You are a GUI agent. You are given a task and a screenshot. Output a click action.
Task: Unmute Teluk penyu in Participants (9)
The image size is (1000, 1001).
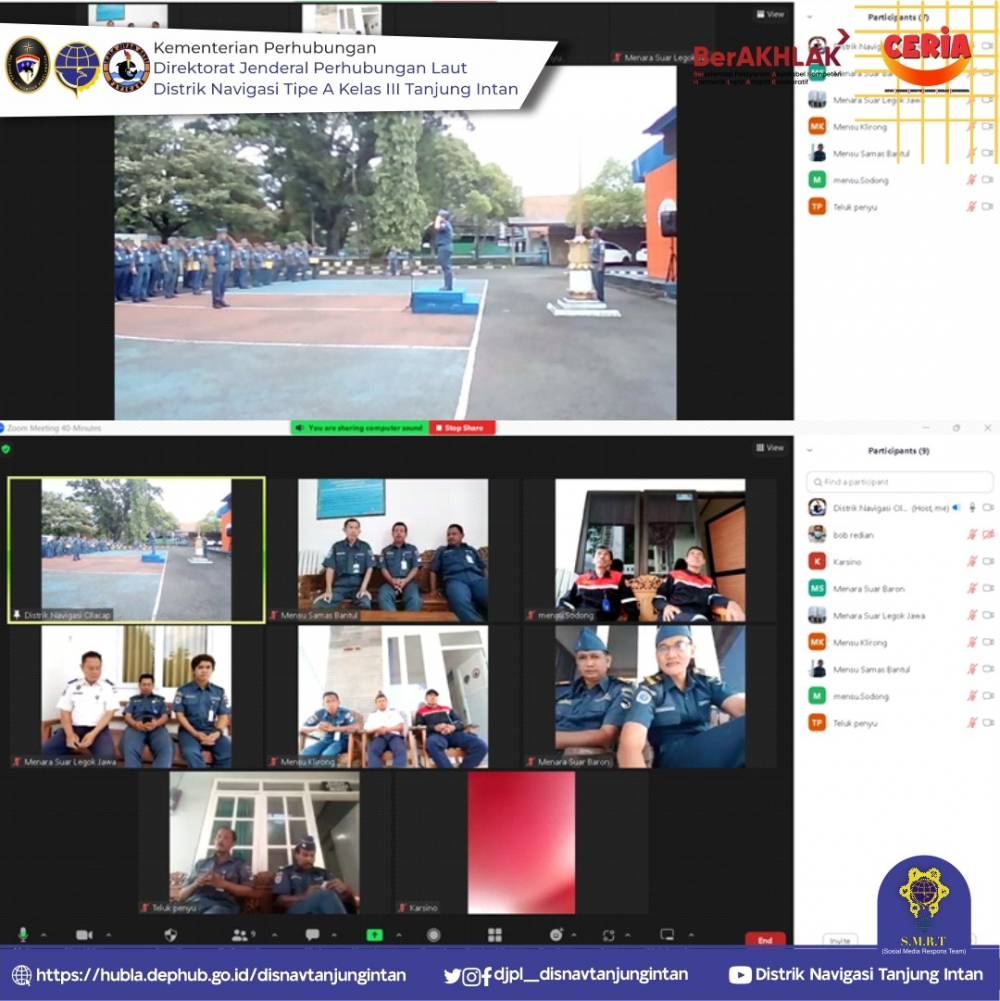(x=972, y=723)
